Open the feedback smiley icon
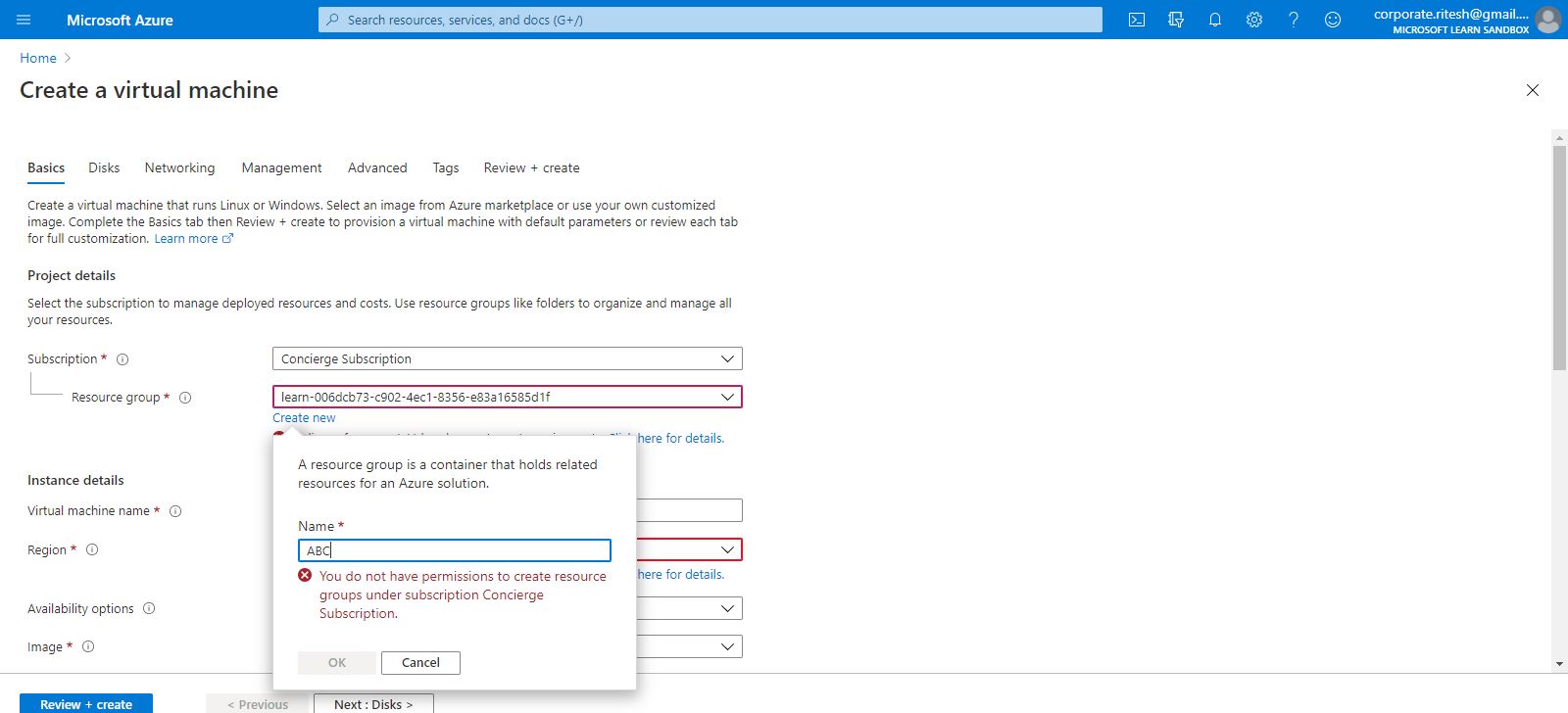The image size is (1568, 713). coord(1333,20)
